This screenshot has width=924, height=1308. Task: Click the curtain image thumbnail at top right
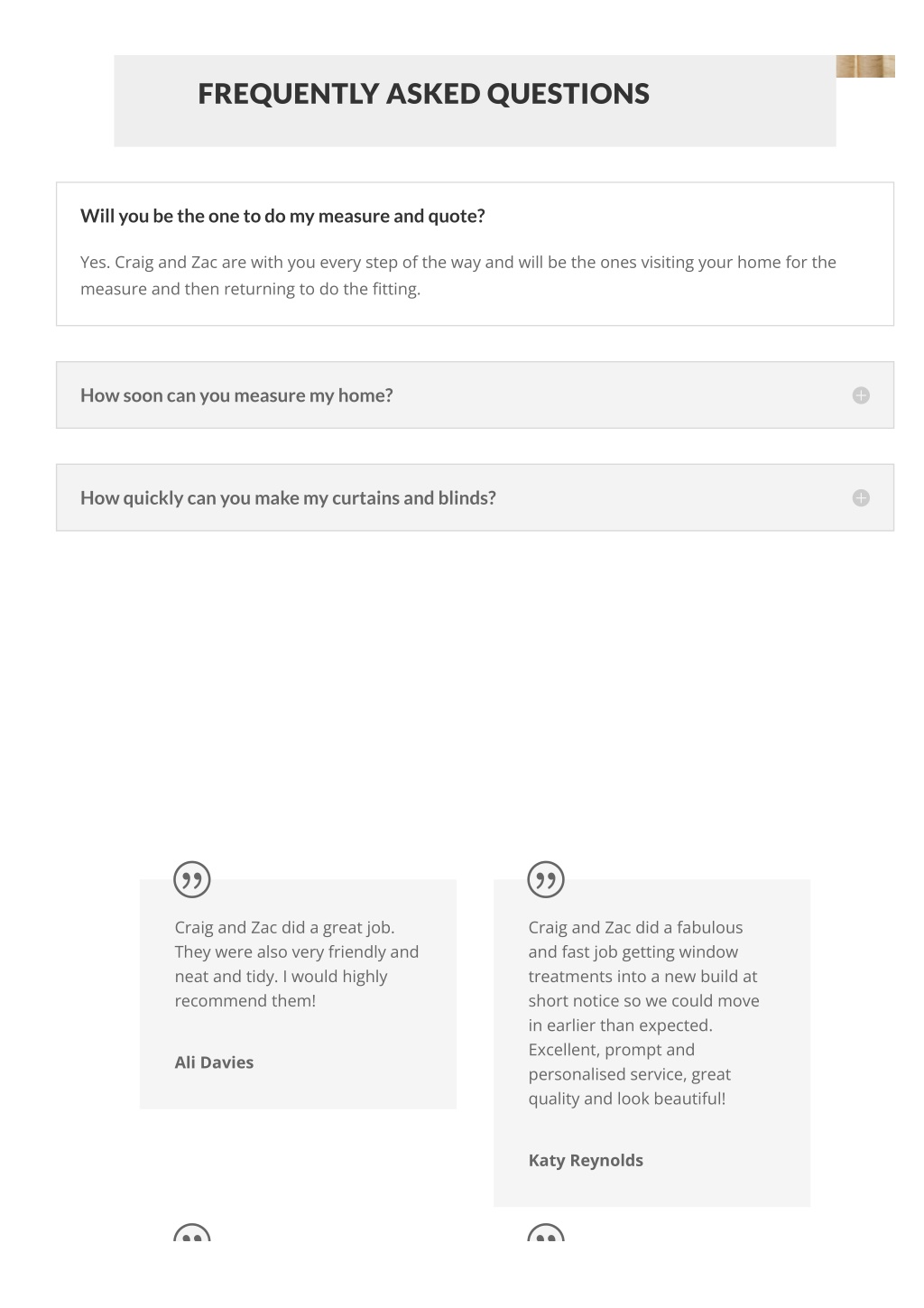click(865, 66)
